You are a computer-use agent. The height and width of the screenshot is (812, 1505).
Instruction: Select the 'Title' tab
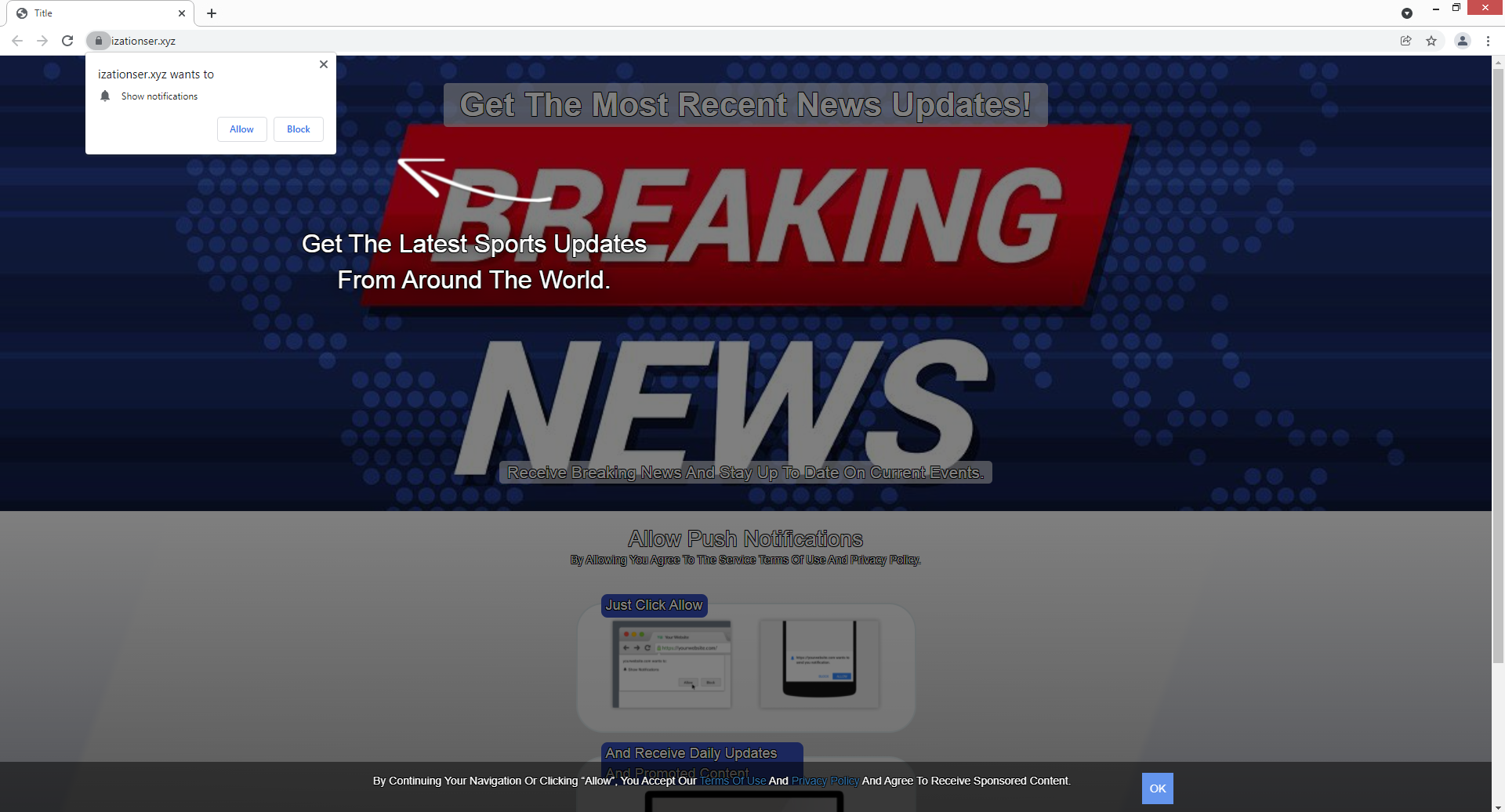pyautogui.click(x=100, y=13)
